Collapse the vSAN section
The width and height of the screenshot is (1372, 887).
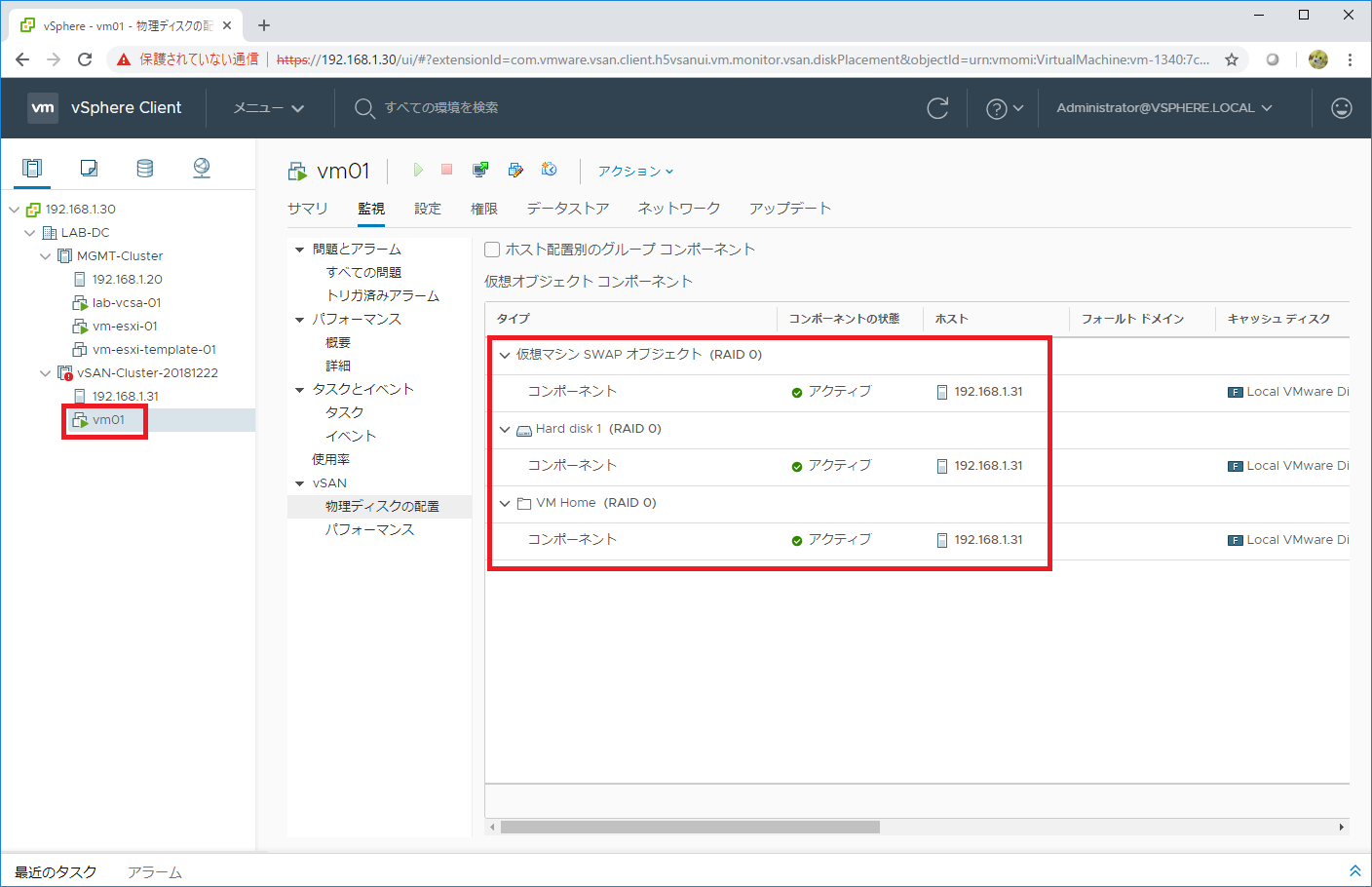tap(300, 483)
